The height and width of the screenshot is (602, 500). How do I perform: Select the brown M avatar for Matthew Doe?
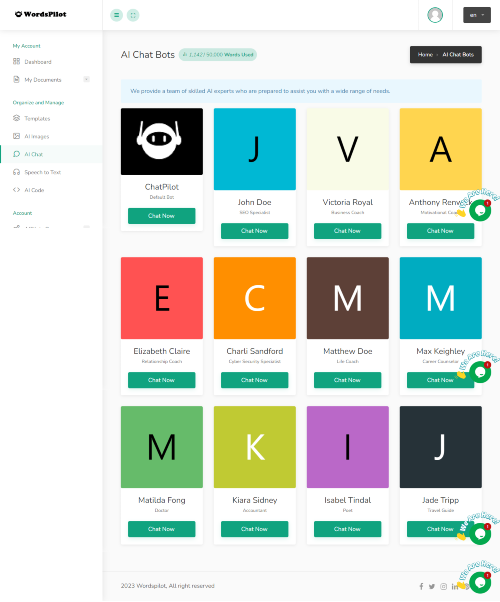click(x=348, y=298)
